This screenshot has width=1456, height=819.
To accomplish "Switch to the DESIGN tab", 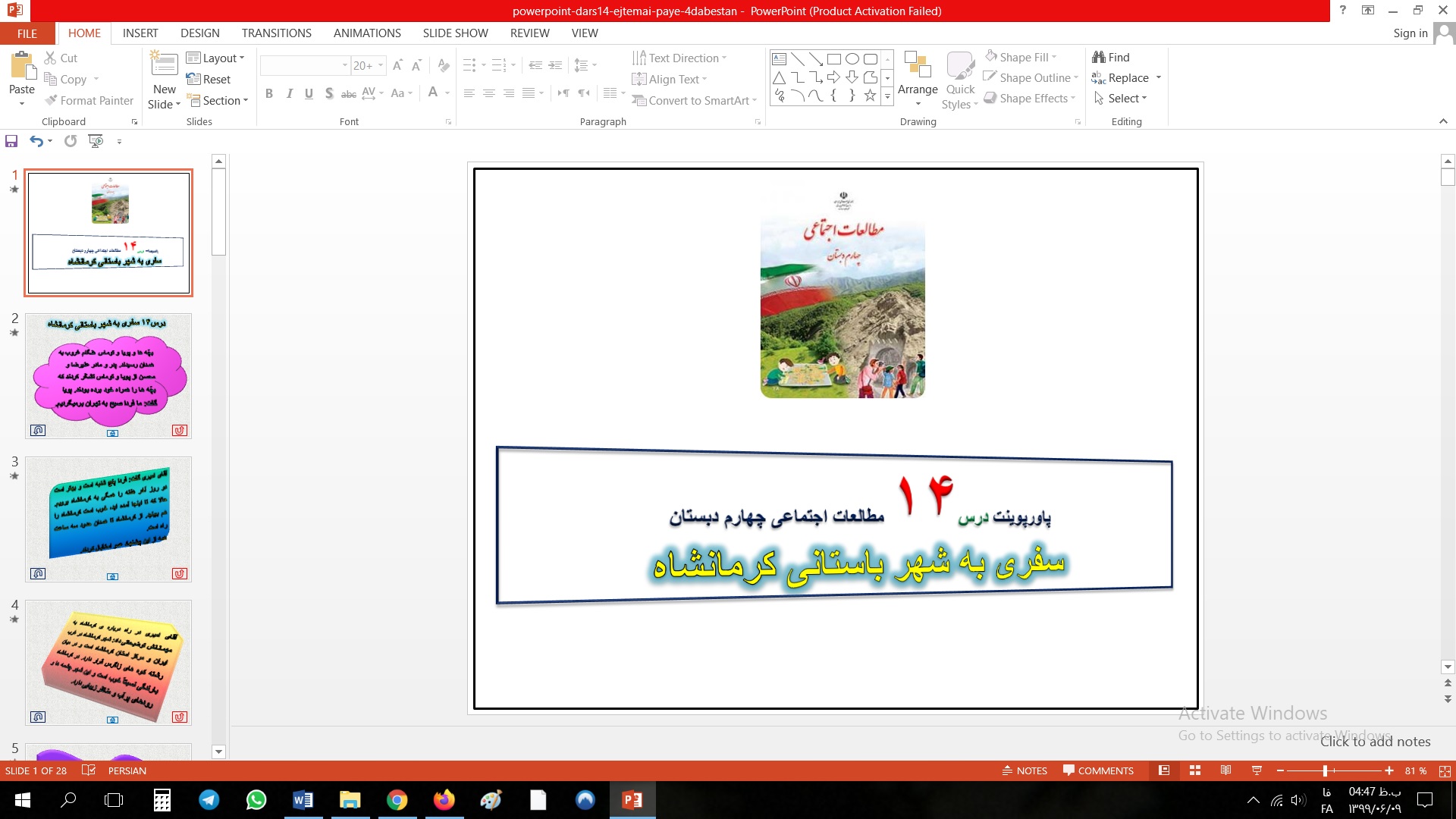I will tap(199, 33).
